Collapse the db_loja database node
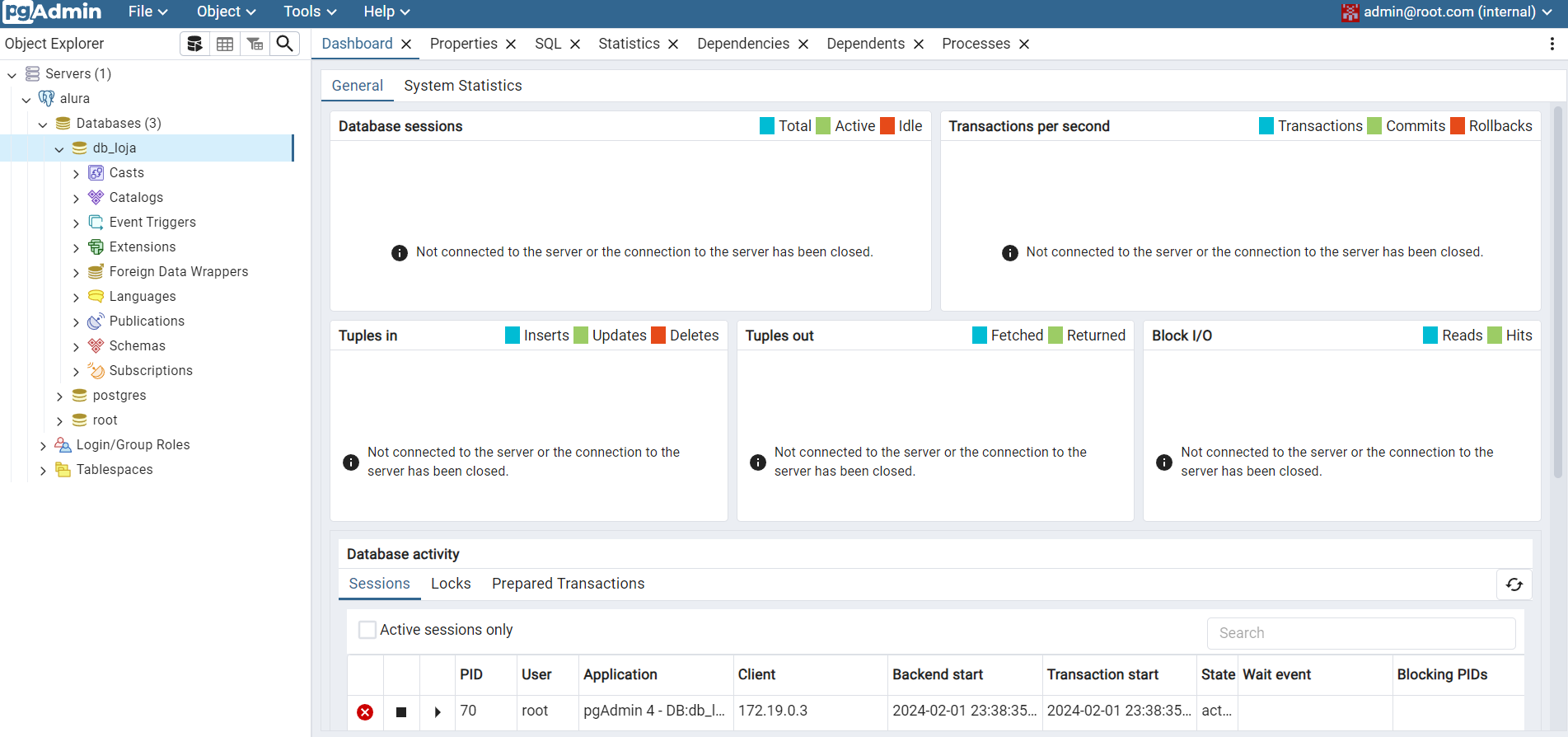This screenshot has width=1568, height=737. [x=59, y=149]
